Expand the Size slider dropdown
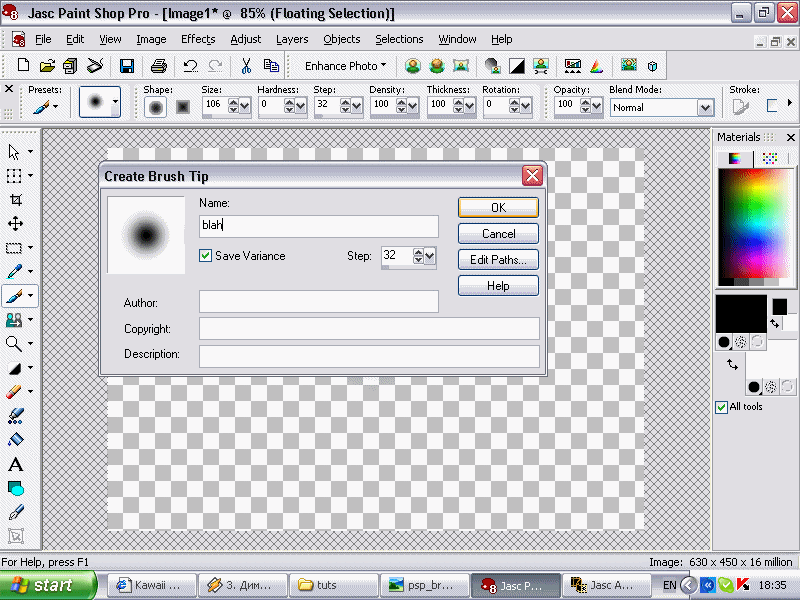The height and width of the screenshot is (600, 800). click(245, 106)
